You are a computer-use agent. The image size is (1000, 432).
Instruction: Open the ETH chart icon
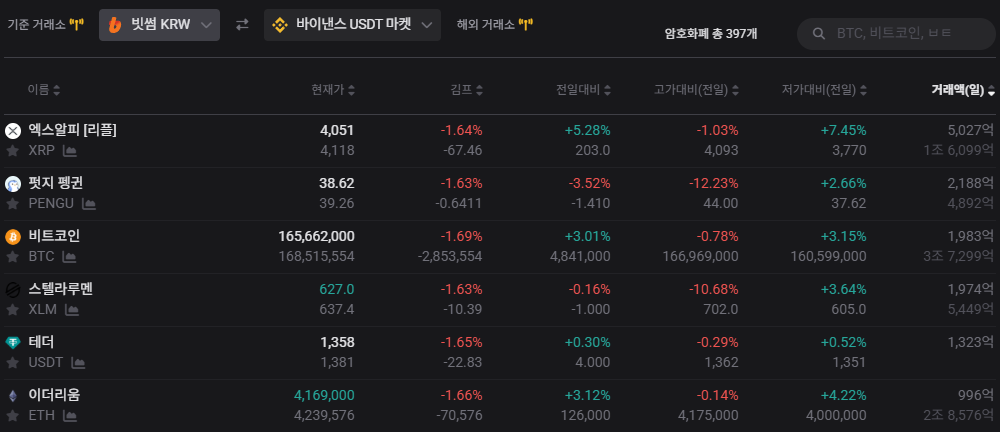pos(70,416)
